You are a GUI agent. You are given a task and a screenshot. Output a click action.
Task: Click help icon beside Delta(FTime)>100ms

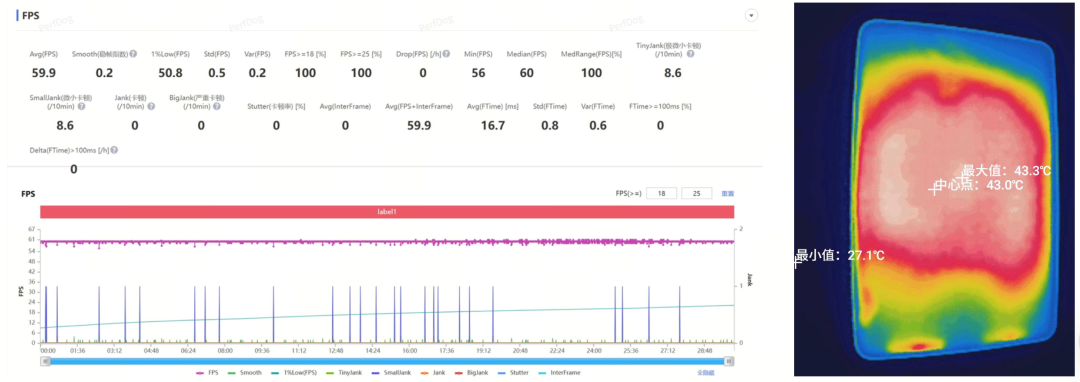click(114, 149)
